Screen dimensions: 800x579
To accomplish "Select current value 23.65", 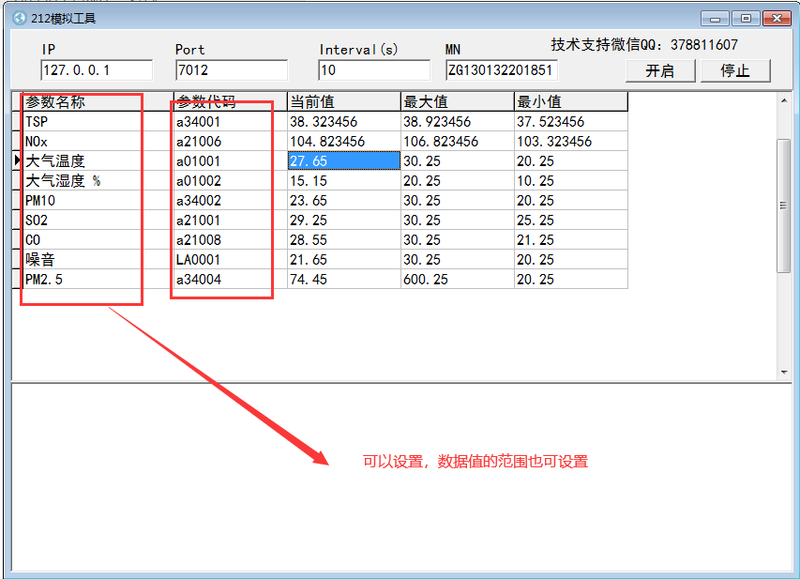I will [x=344, y=200].
